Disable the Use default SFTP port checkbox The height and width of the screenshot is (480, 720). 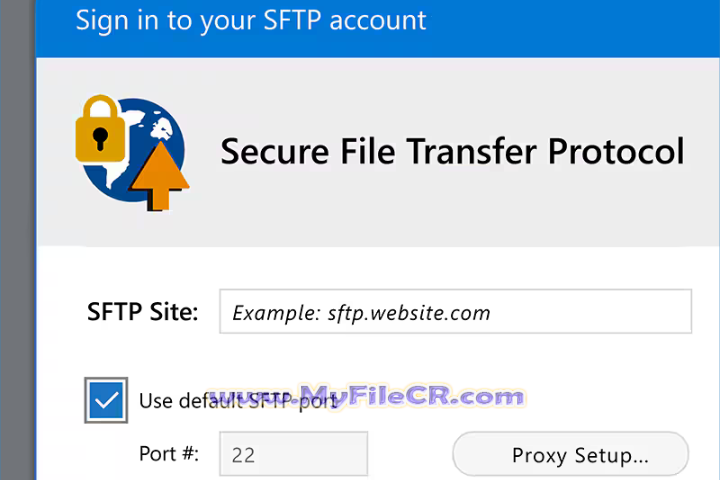coord(105,400)
